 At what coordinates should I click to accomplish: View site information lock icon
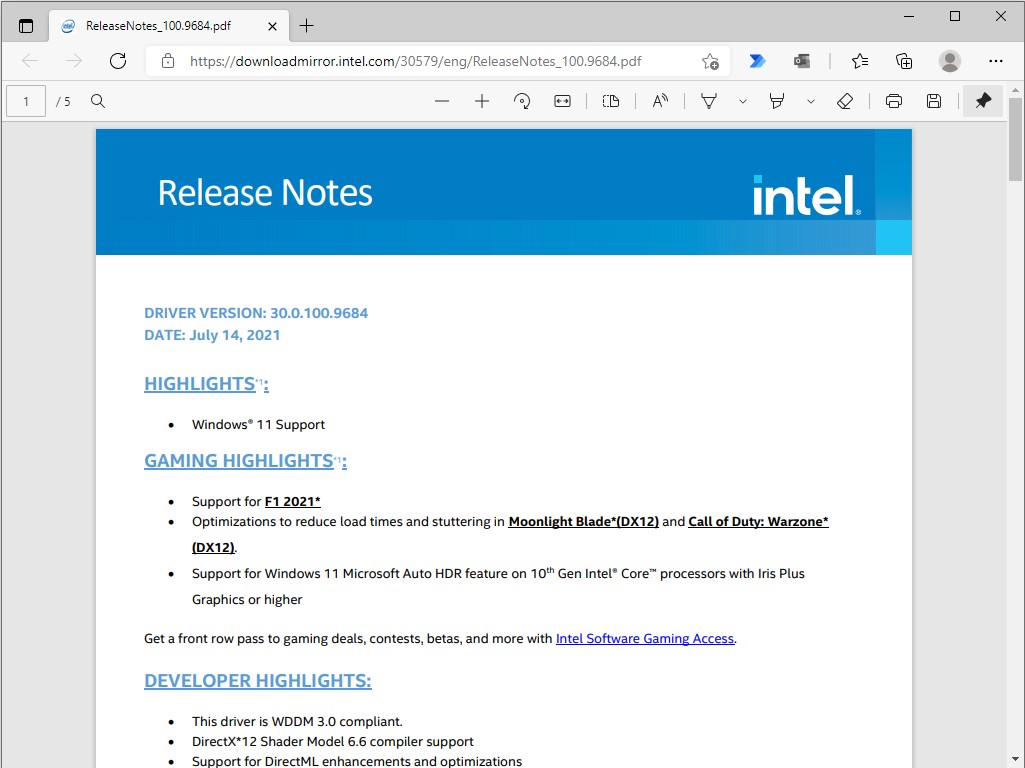pyautogui.click(x=168, y=61)
